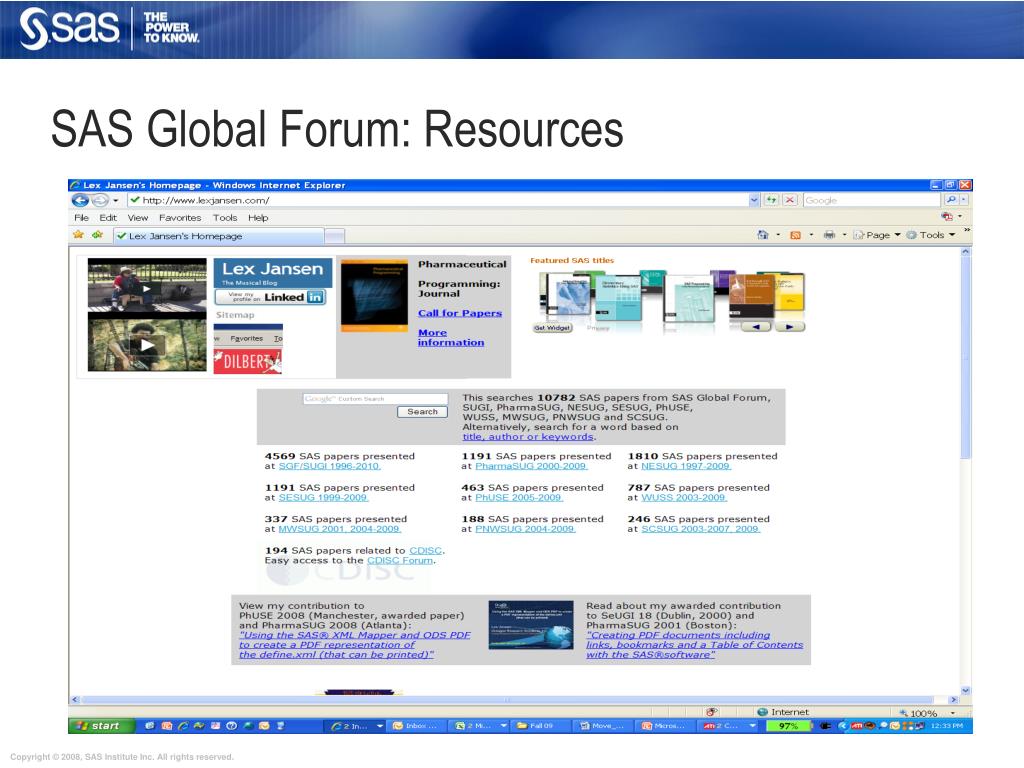Image resolution: width=1024 pixels, height=768 pixels.
Task: Click the address bar with lexjansen.com URL
Action: (x=438, y=200)
